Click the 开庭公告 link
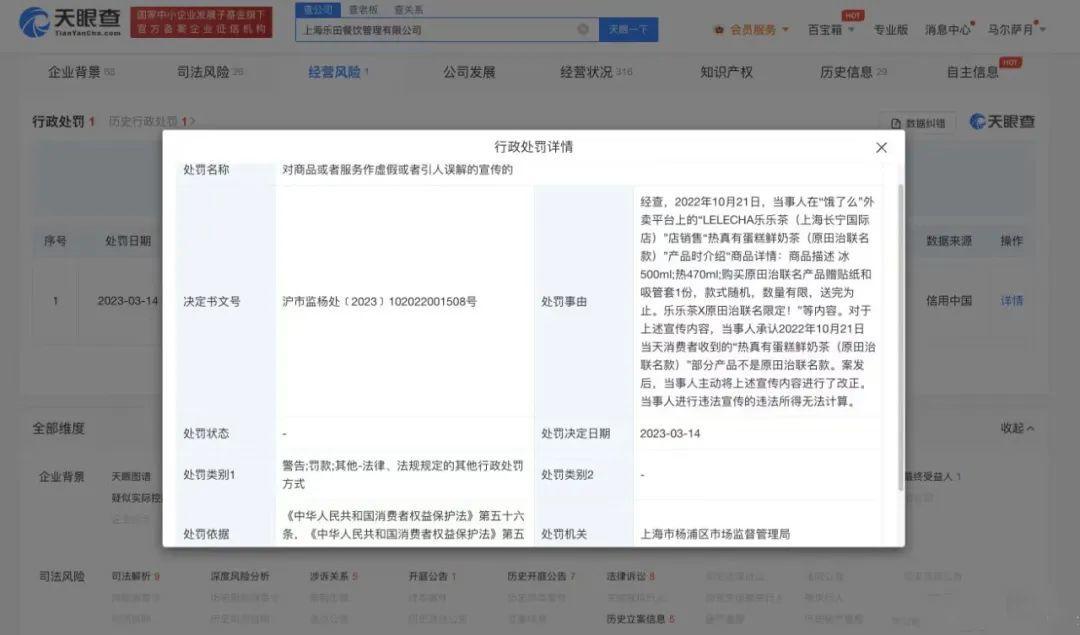 [x=432, y=576]
